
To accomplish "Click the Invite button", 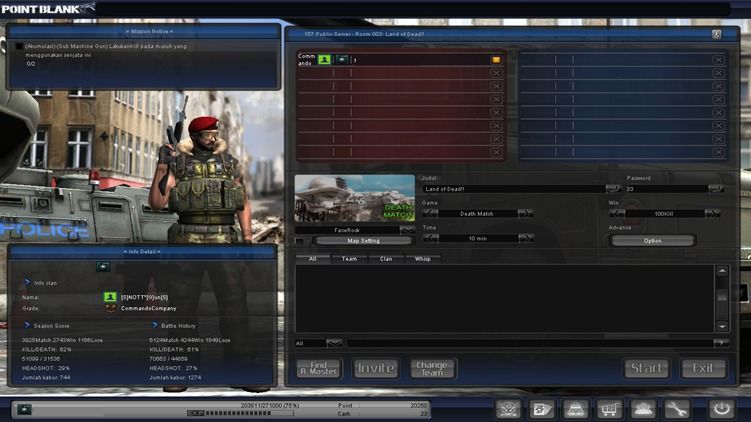I will pos(376,368).
